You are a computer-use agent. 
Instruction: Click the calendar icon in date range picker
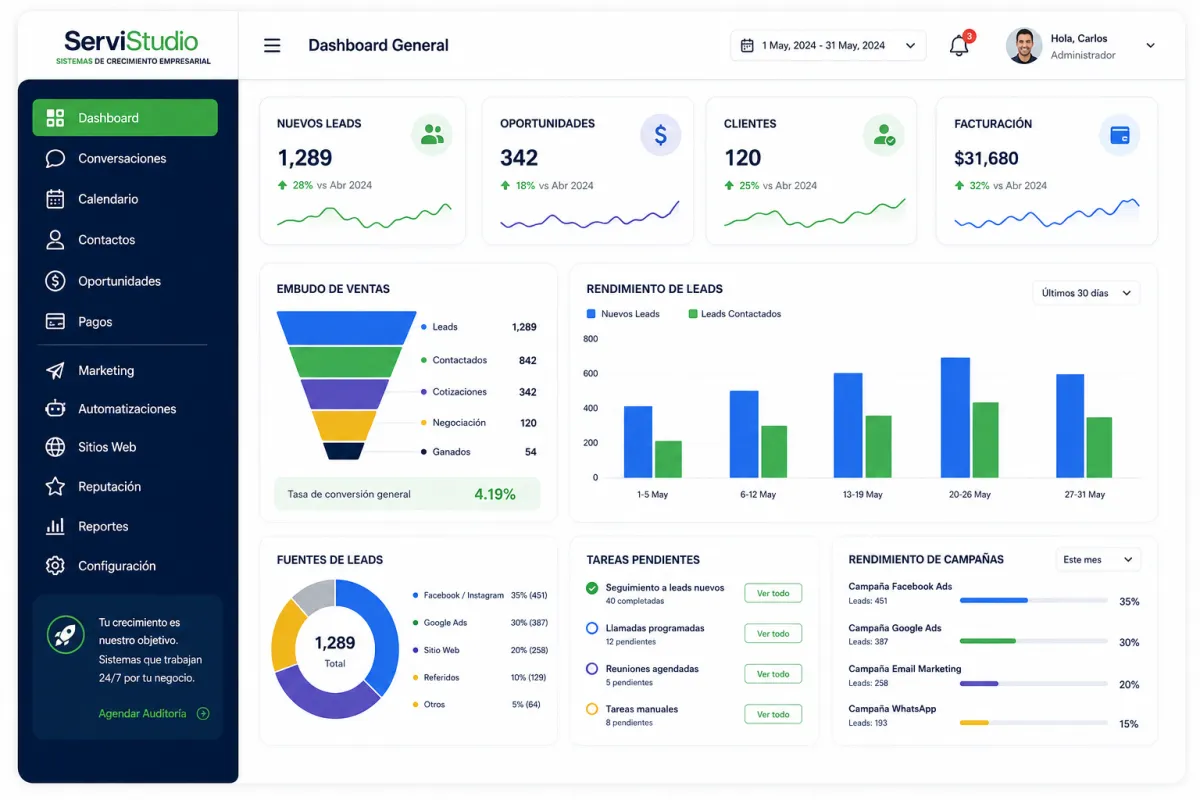pos(747,45)
